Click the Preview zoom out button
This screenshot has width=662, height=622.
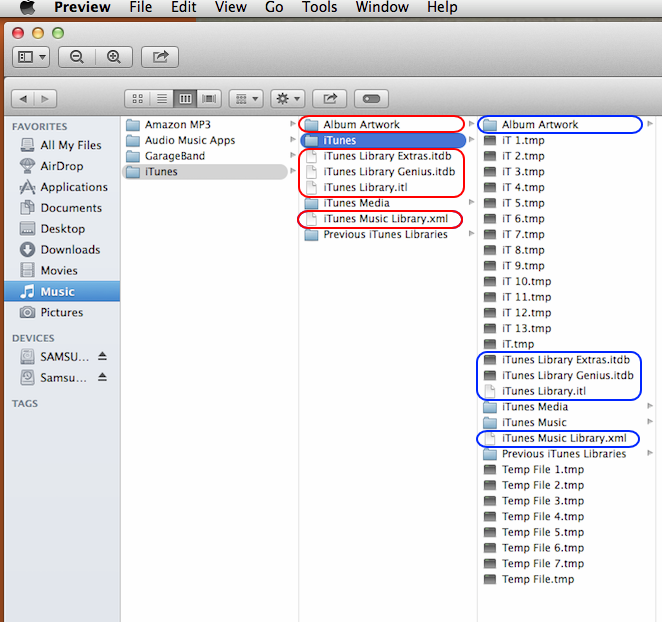pos(77,57)
